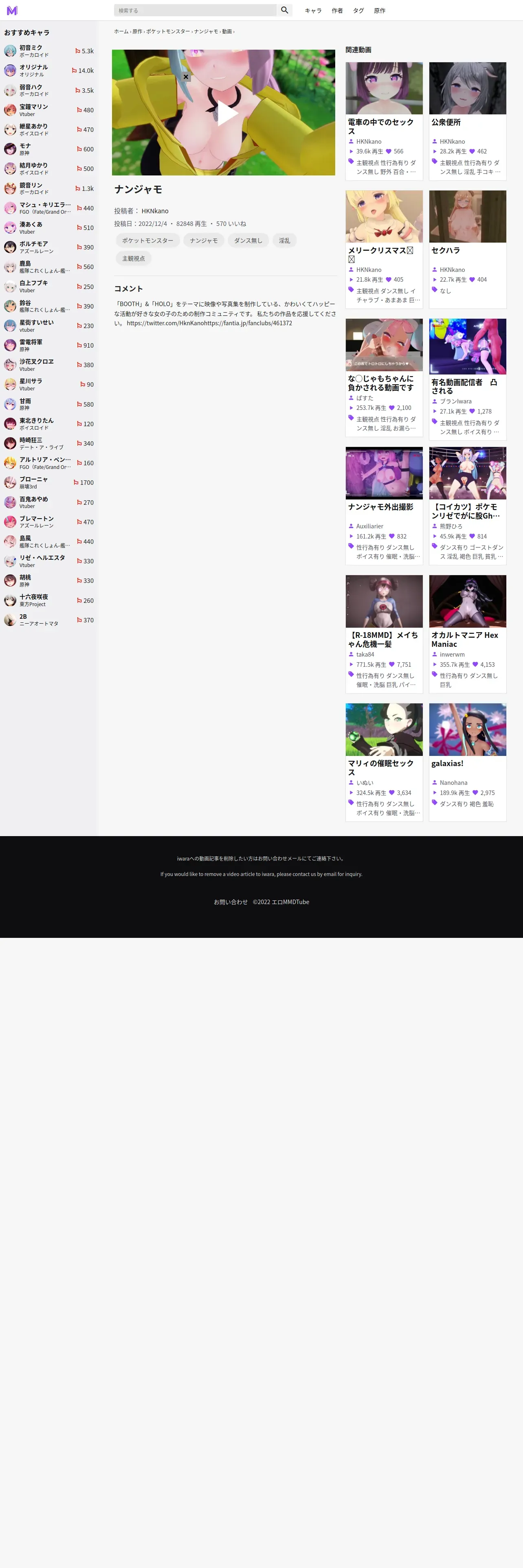Click the purple M site logo
This screenshot has width=523, height=1568.
(11, 10)
